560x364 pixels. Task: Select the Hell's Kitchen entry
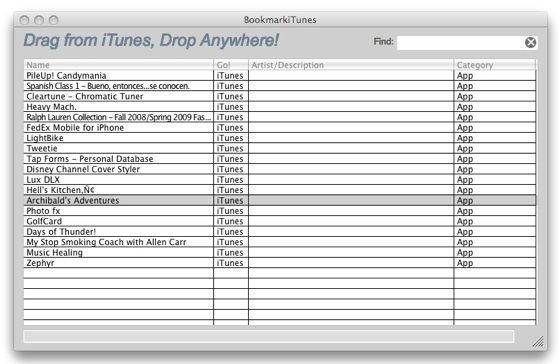tap(280, 190)
